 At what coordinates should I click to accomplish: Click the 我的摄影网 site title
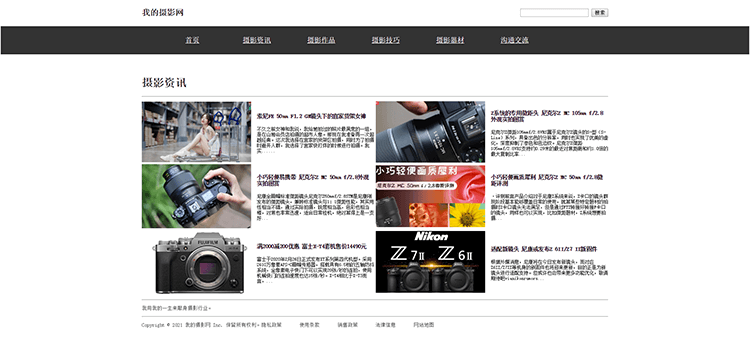(x=163, y=12)
